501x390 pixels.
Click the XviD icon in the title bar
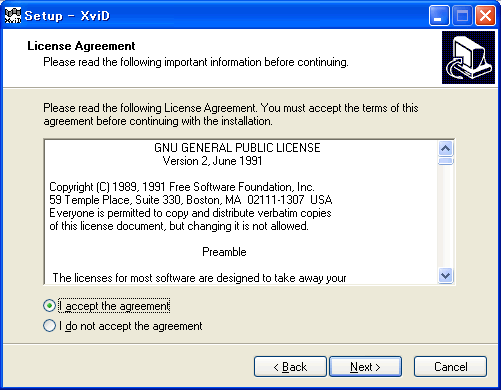(13, 15)
